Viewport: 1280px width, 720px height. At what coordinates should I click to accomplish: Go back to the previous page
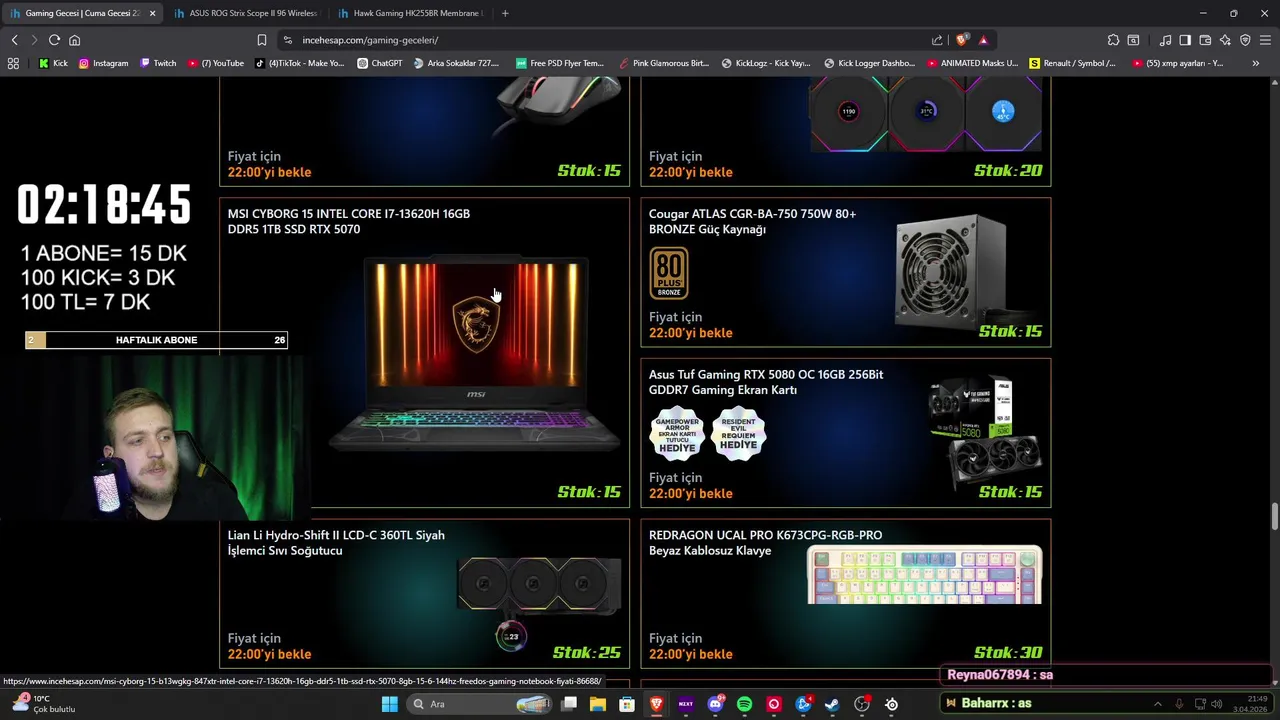[14, 40]
